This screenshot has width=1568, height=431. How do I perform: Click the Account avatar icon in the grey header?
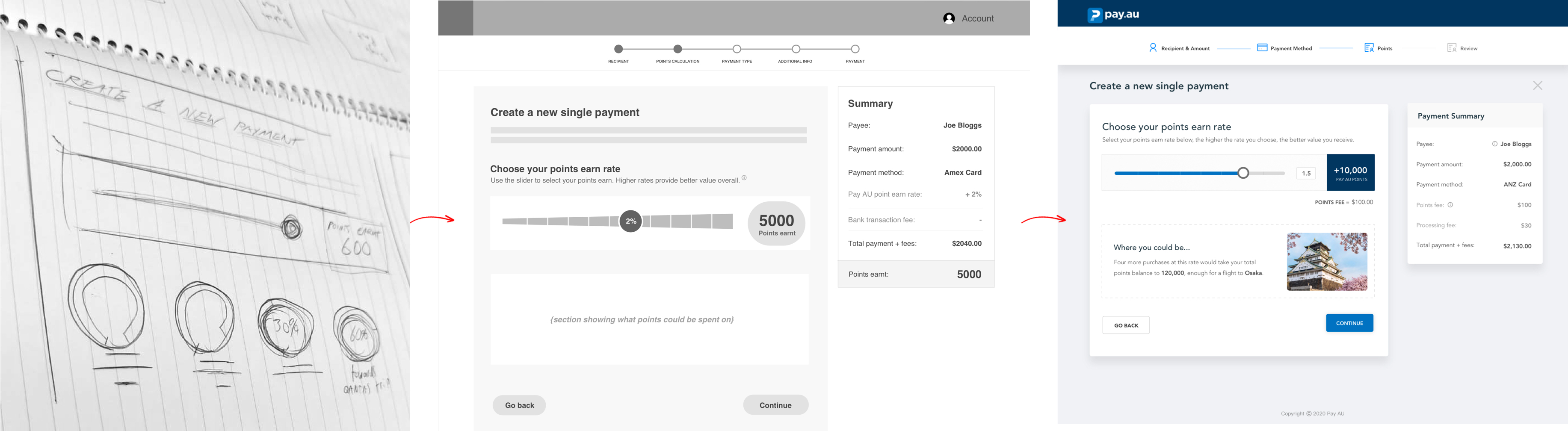pos(948,19)
